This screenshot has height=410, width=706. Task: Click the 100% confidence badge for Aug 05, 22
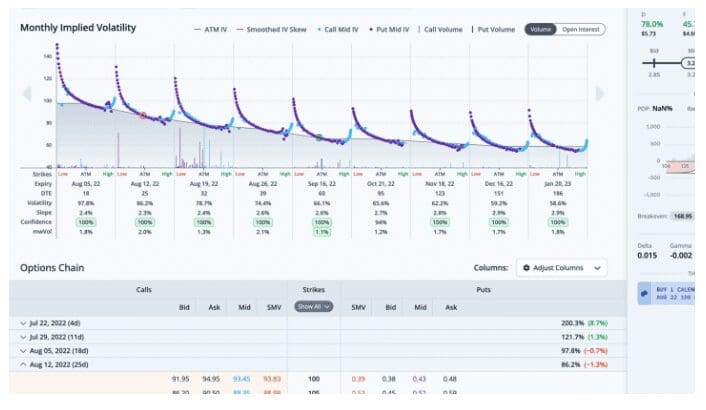pyautogui.click(x=87, y=221)
